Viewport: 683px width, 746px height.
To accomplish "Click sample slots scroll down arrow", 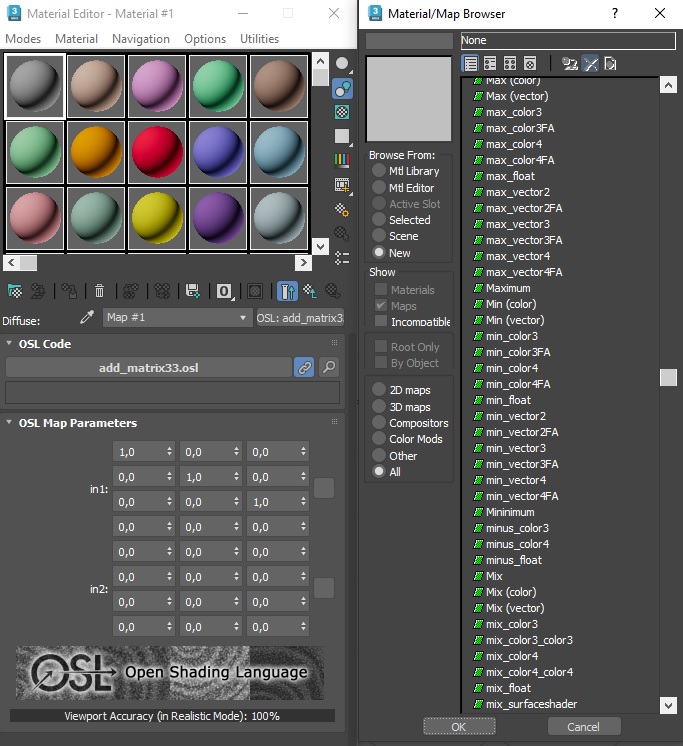I will click(321, 246).
